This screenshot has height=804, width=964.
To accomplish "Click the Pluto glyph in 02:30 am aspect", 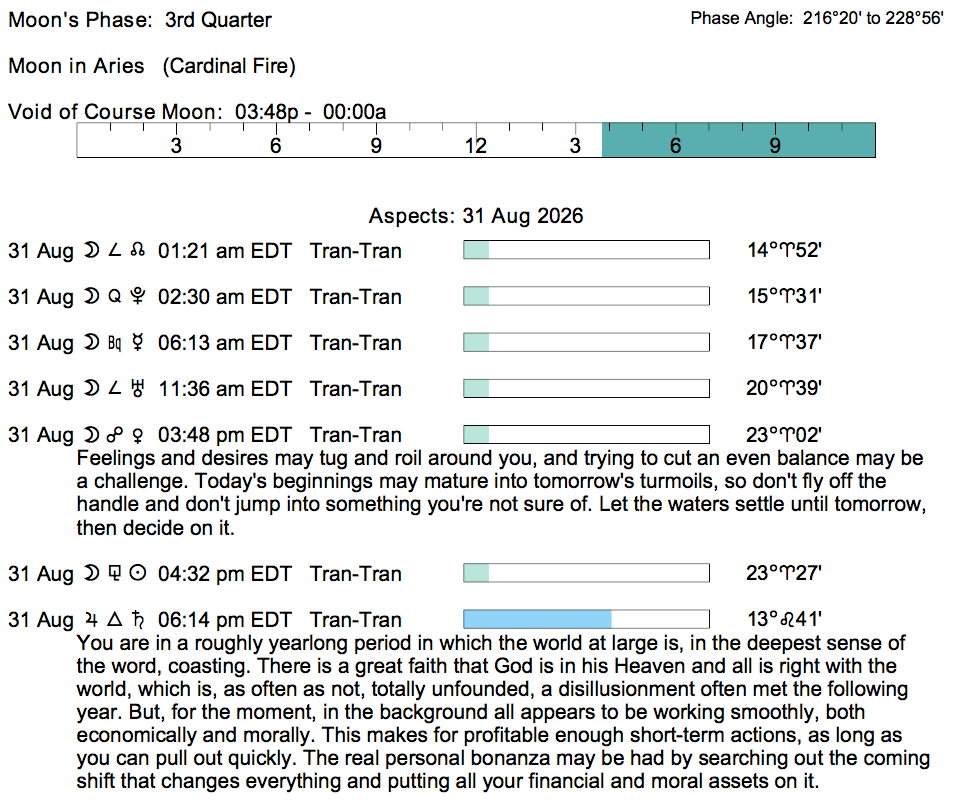I will coord(138,296).
